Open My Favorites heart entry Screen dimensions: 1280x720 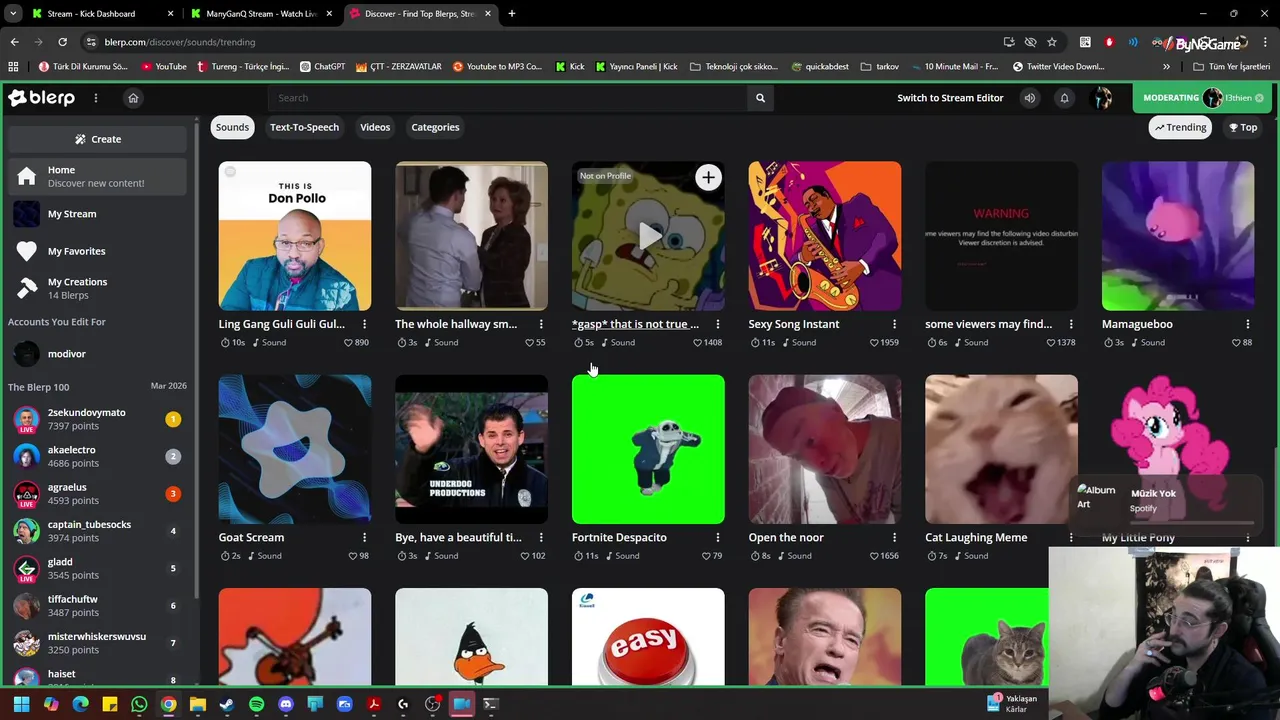97,251
